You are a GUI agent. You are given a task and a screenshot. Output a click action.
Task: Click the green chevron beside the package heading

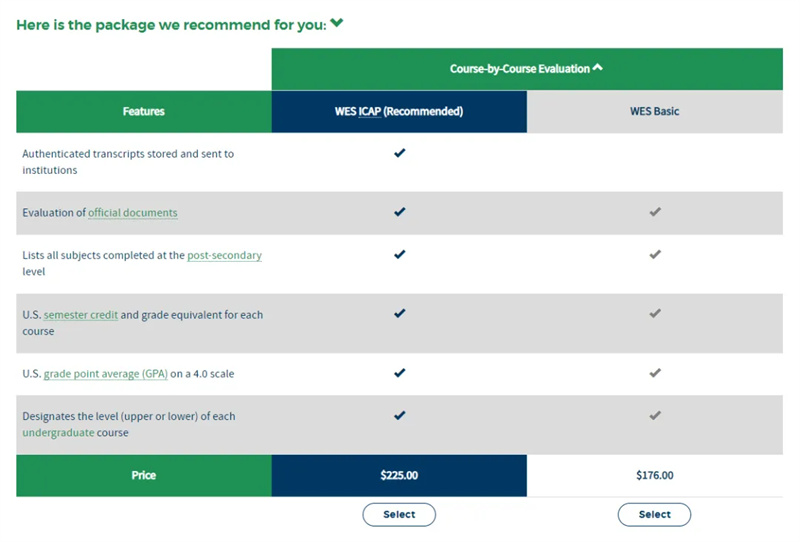[x=337, y=24]
